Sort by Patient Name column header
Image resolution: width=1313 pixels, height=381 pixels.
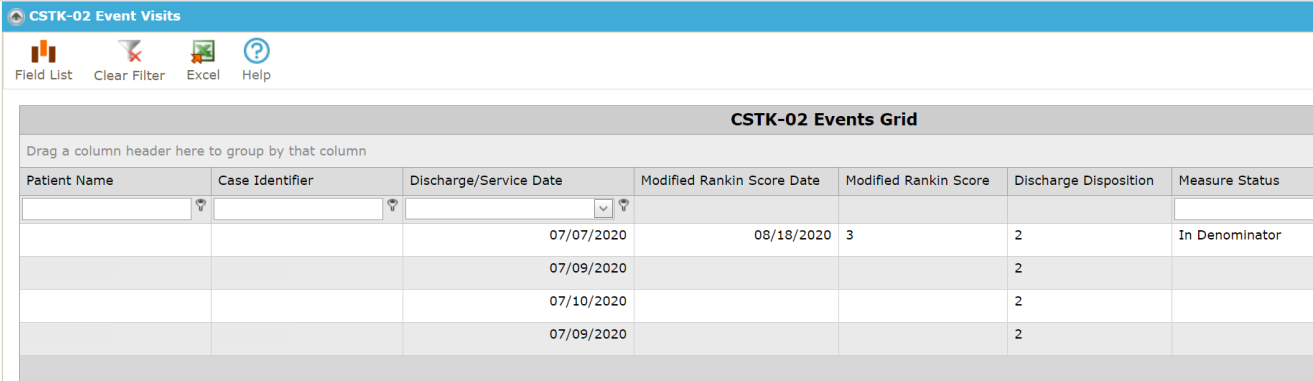116,181
